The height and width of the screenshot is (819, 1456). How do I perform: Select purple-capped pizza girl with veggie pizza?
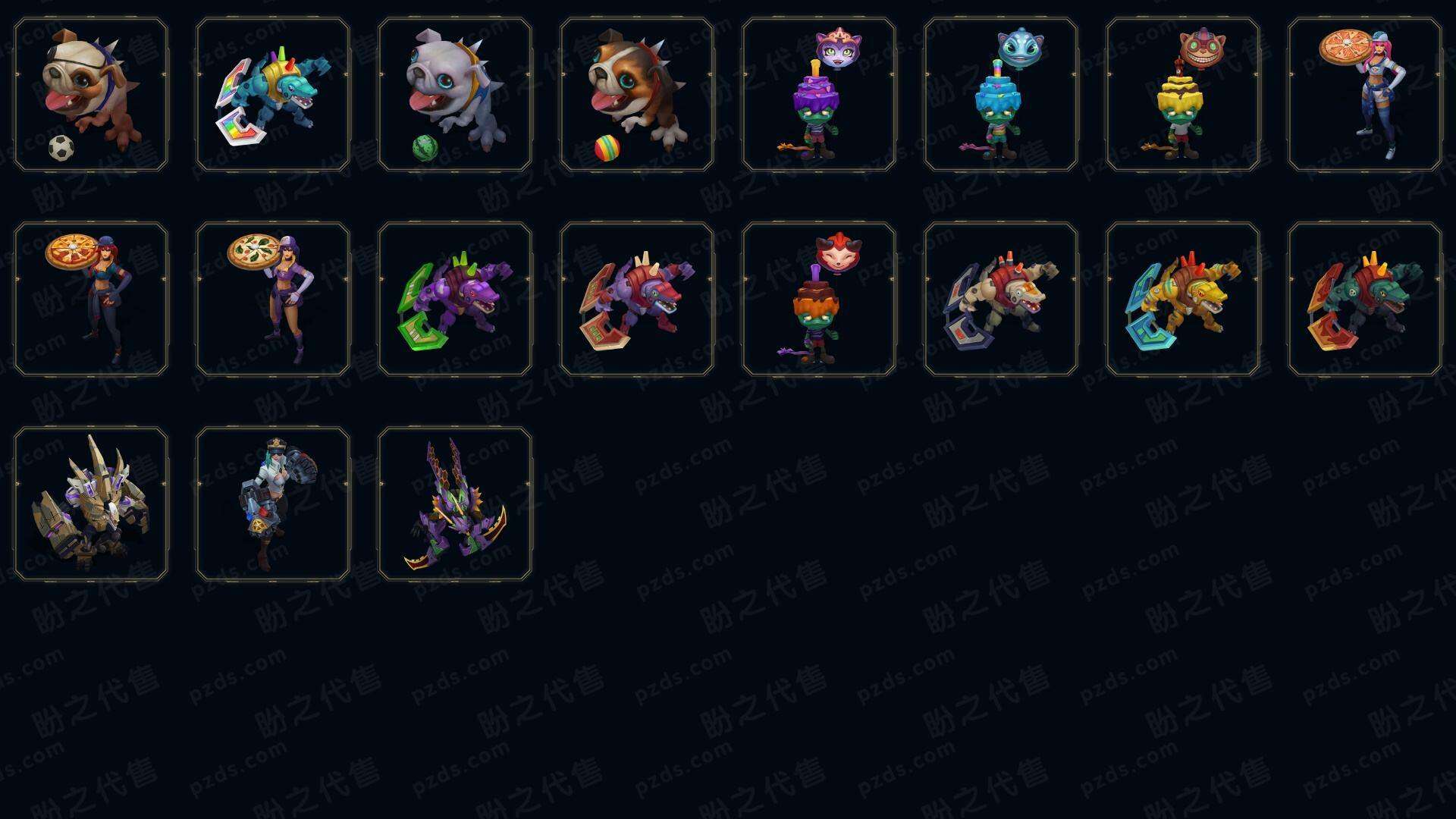(x=273, y=299)
